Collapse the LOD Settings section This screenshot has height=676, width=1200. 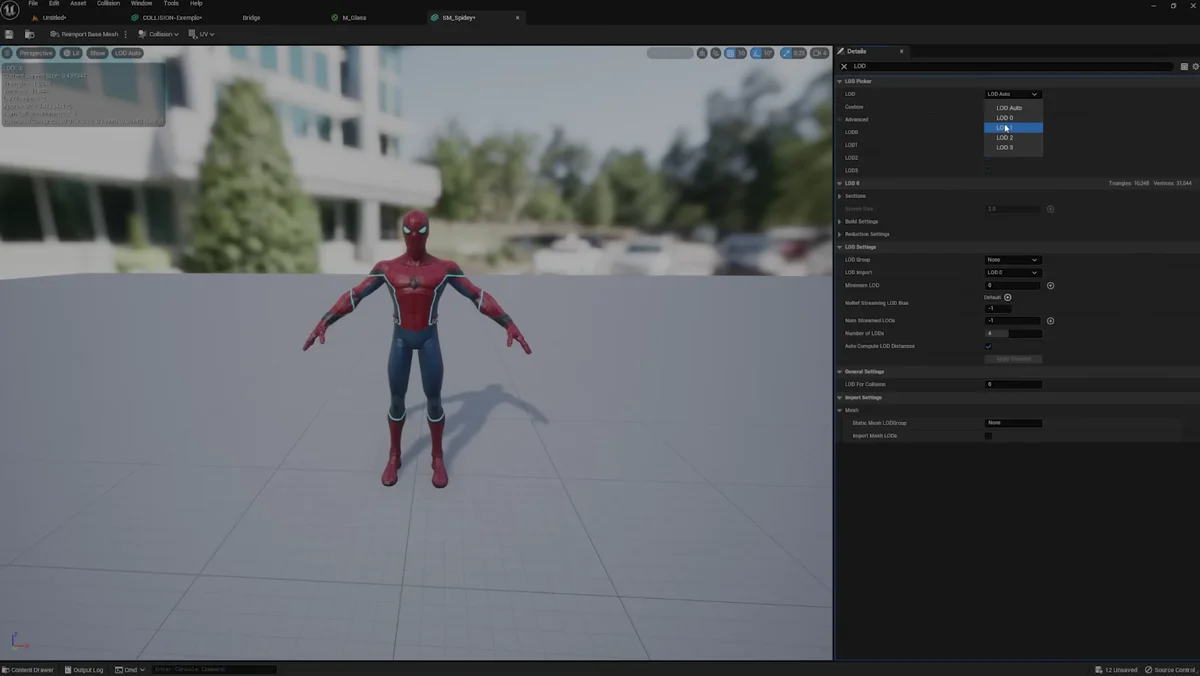840,247
